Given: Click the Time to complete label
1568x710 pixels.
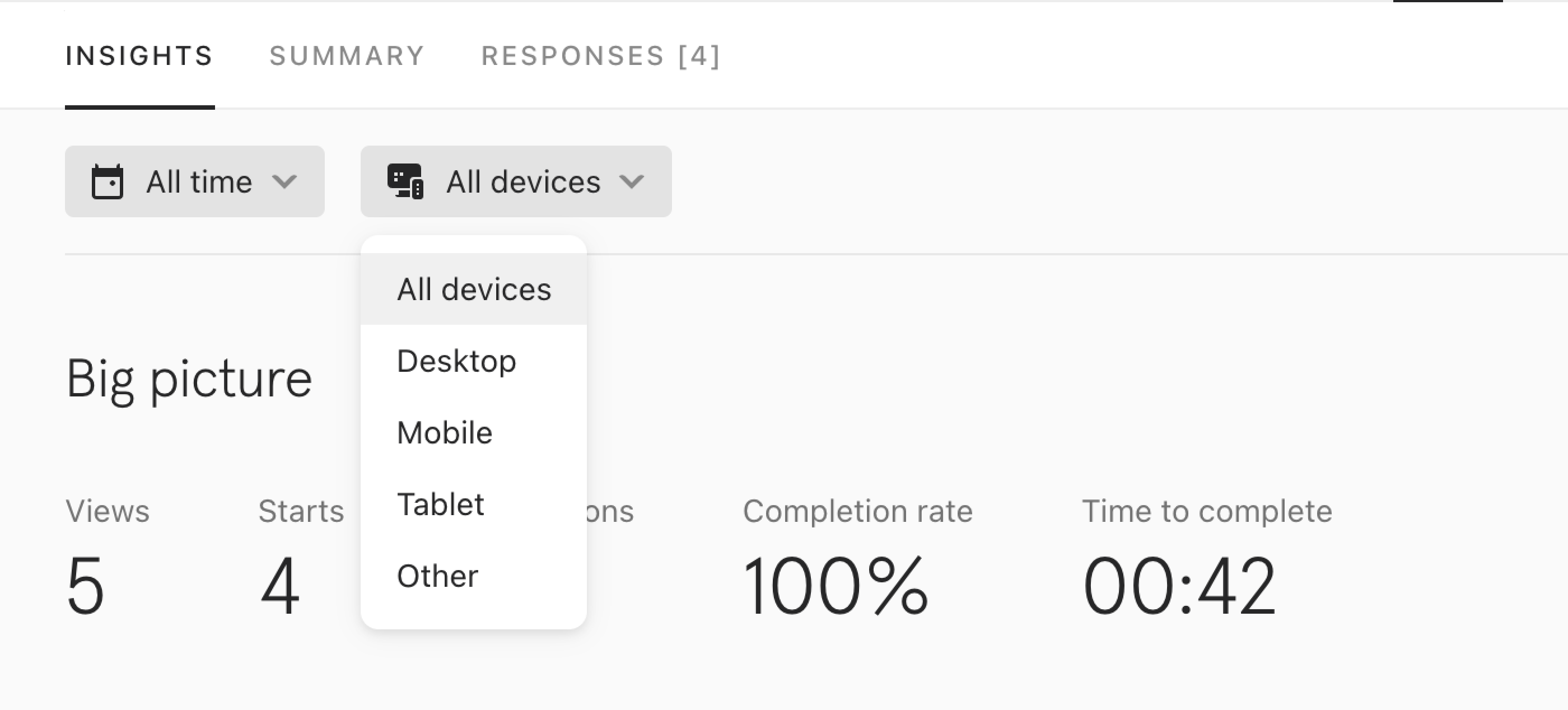Looking at the screenshot, I should click(1207, 511).
